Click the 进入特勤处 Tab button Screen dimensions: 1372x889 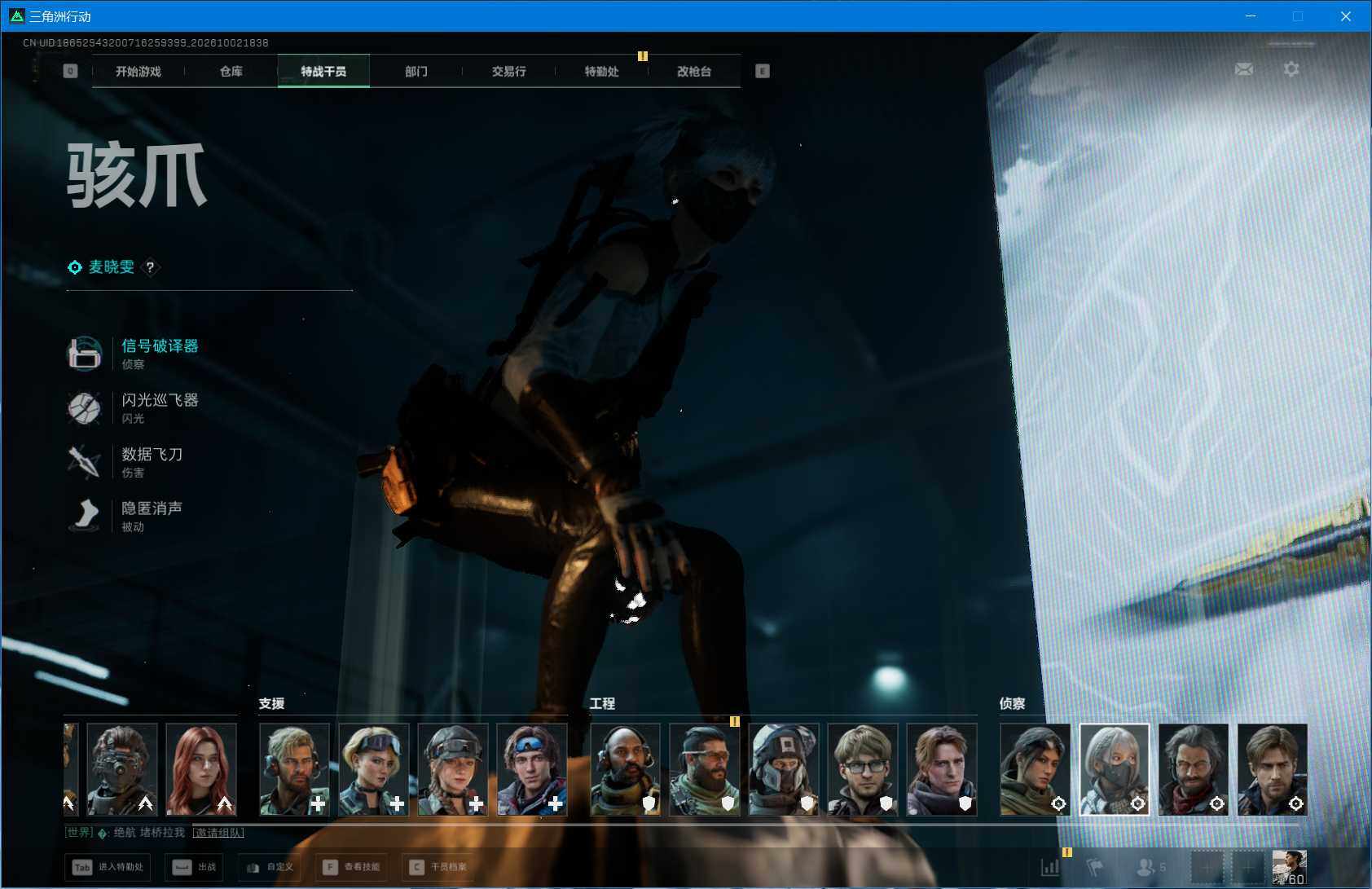click(109, 867)
